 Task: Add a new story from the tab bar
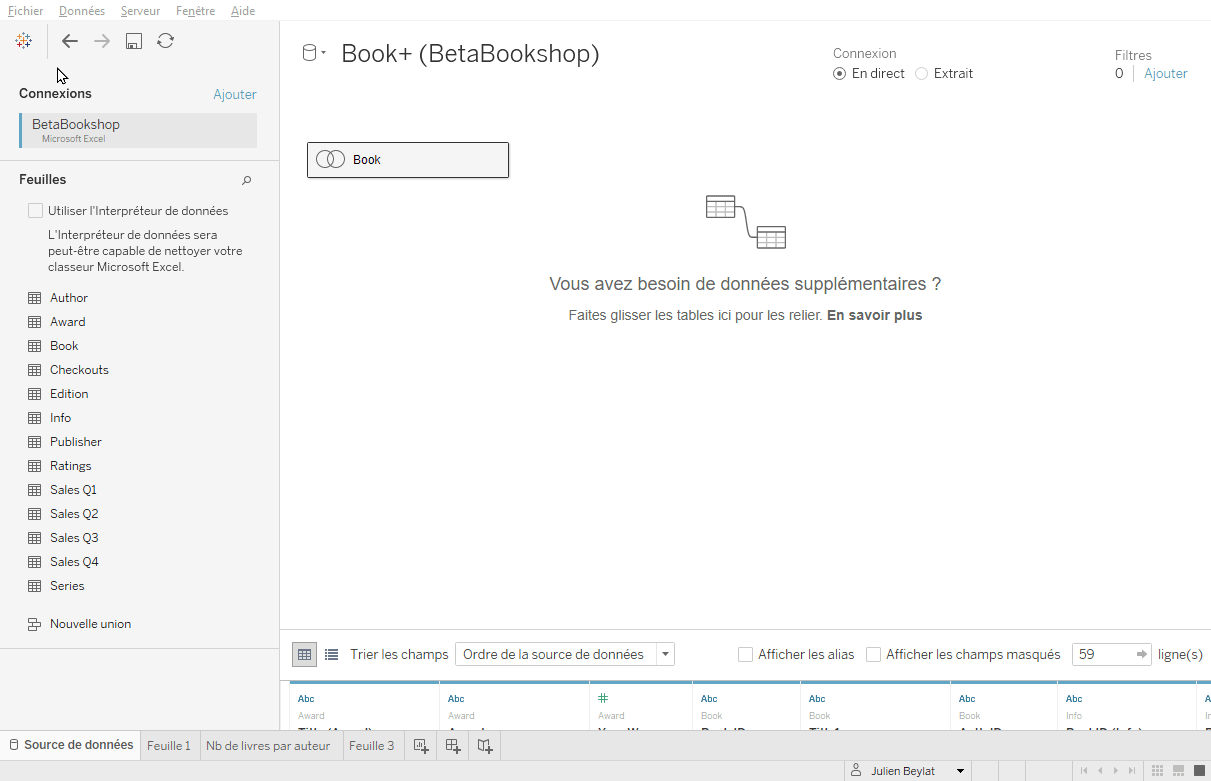point(485,745)
